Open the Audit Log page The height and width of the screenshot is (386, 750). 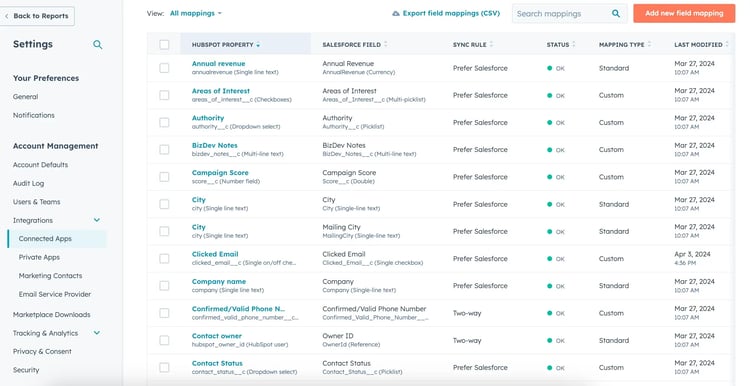point(28,183)
